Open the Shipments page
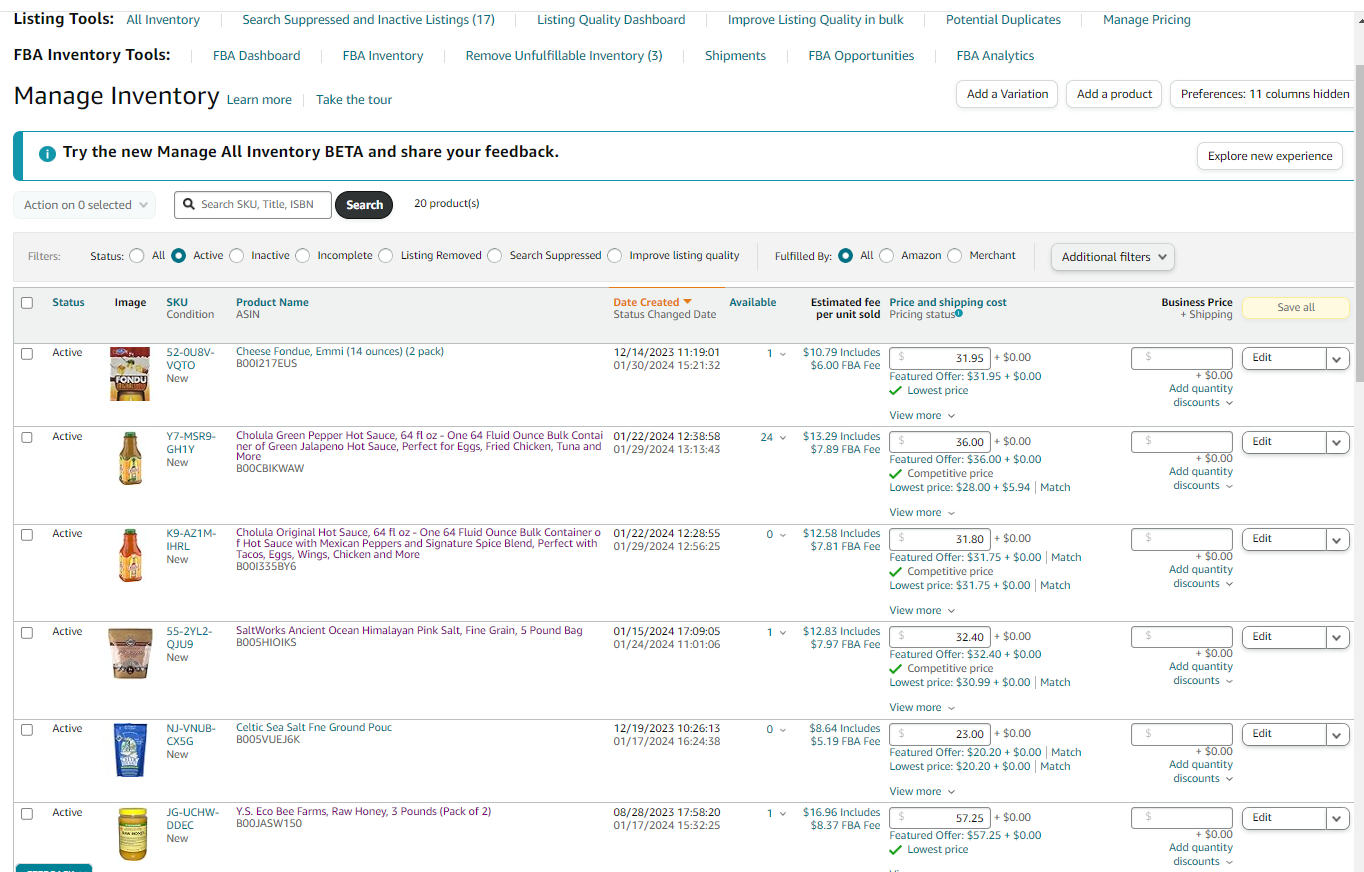Screen dimensions: 1364x872 735,56
